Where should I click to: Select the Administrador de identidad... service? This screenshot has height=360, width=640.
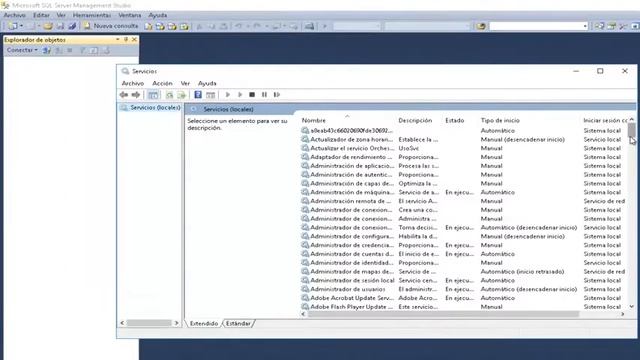(x=464, y=263)
